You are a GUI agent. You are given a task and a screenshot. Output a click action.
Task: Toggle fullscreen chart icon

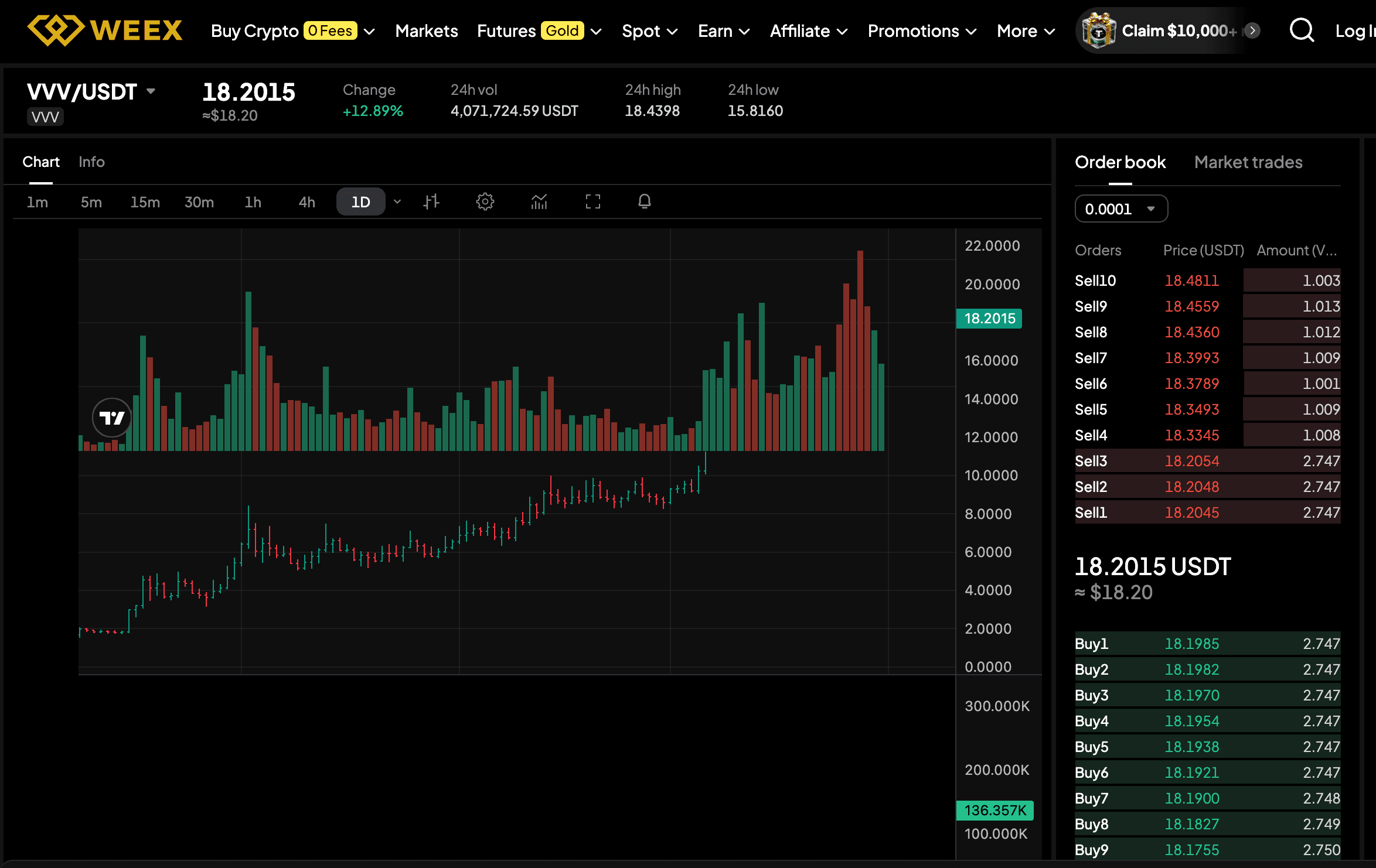(x=593, y=202)
